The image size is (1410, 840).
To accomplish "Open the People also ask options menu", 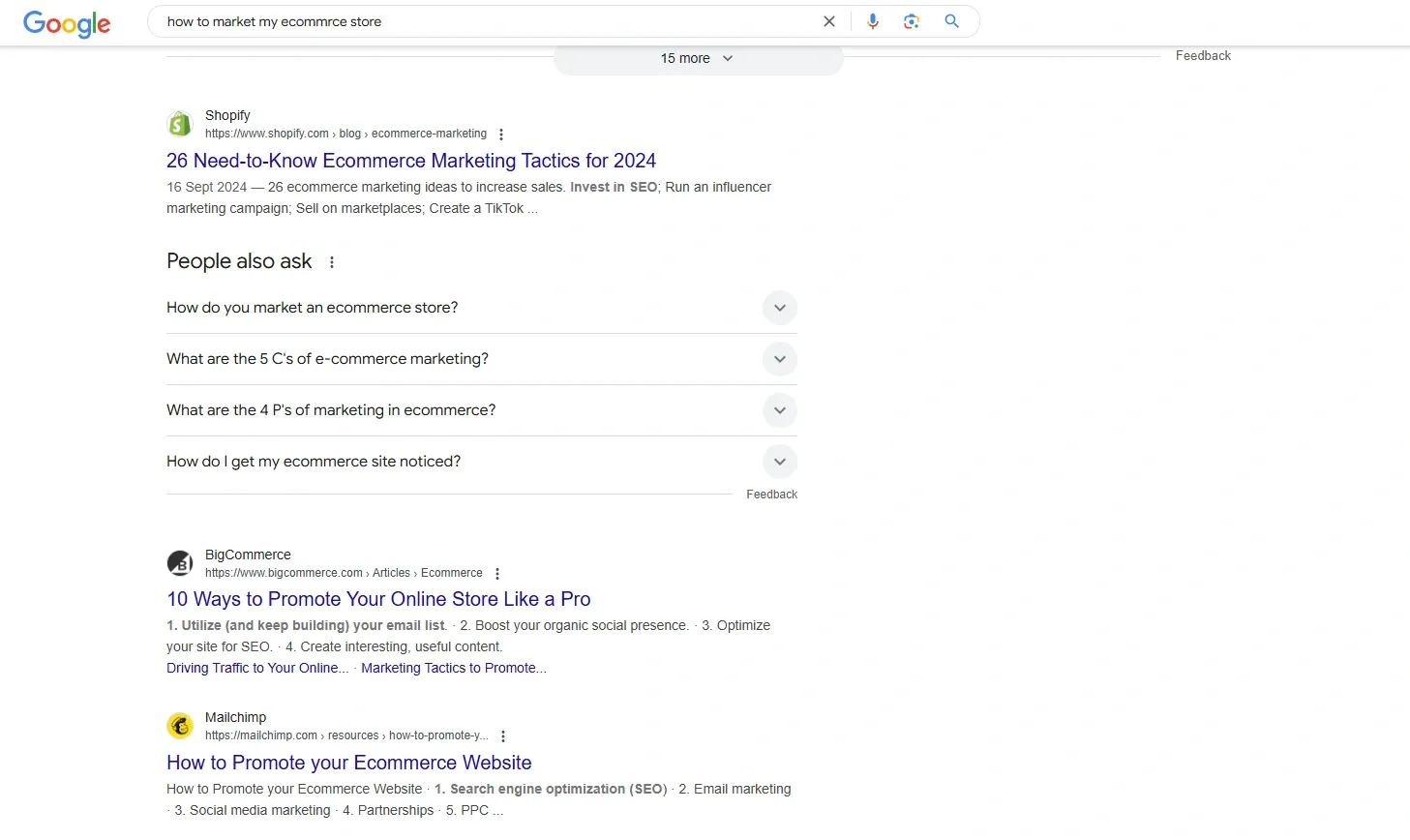I will (x=332, y=261).
